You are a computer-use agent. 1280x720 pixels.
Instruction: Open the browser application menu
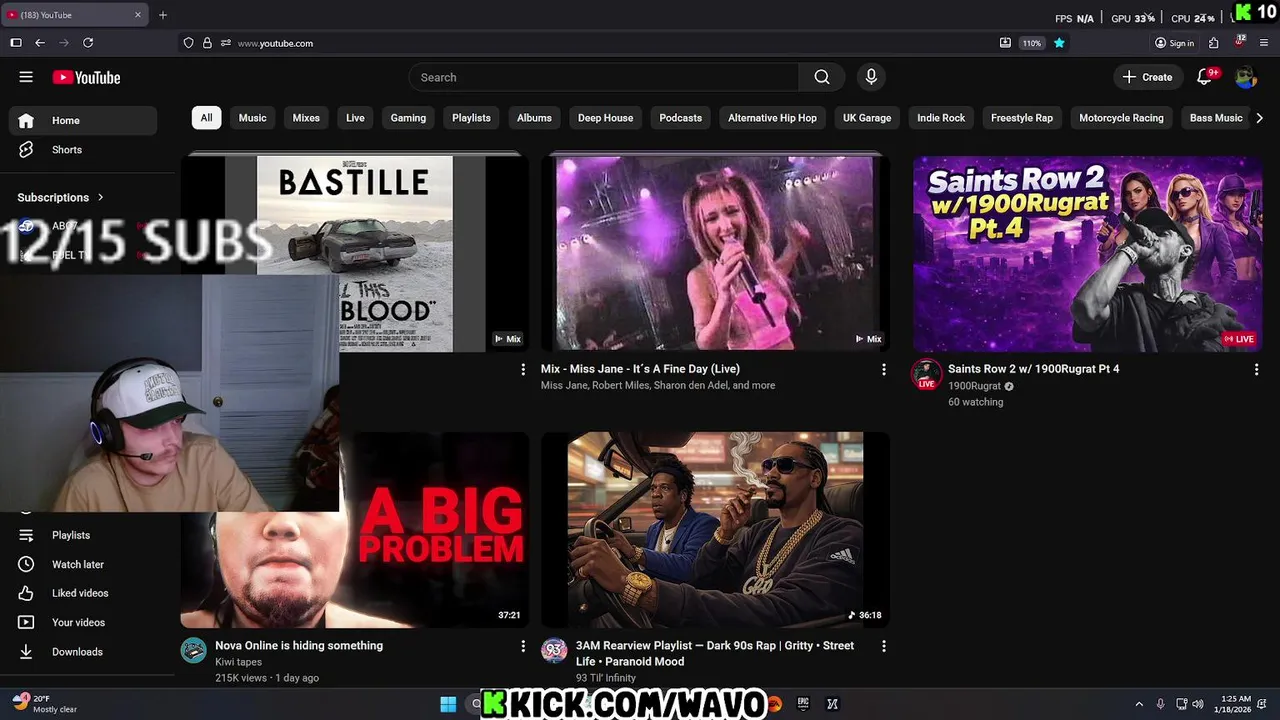(1264, 43)
